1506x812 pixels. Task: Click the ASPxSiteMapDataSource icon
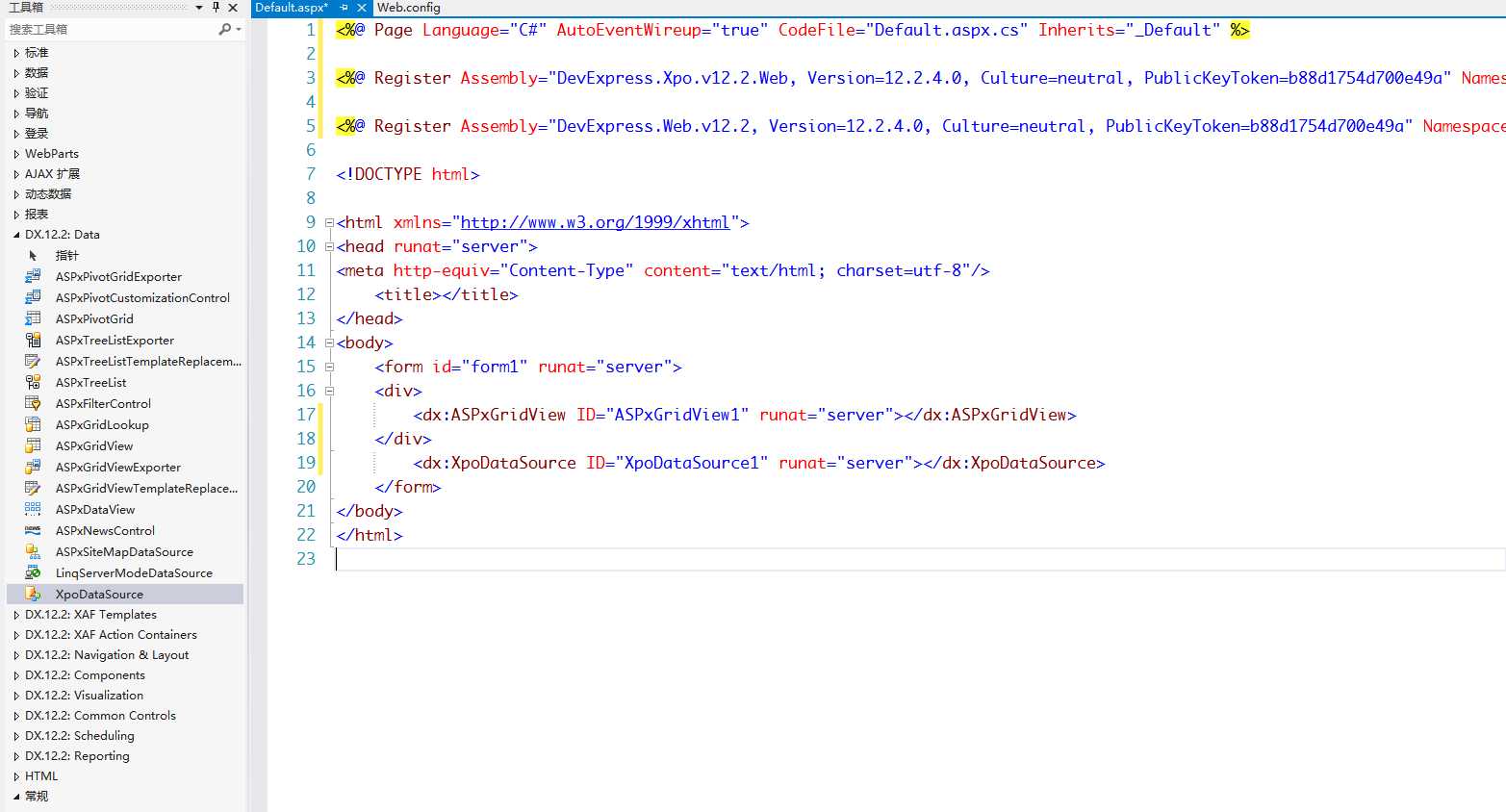coord(33,551)
